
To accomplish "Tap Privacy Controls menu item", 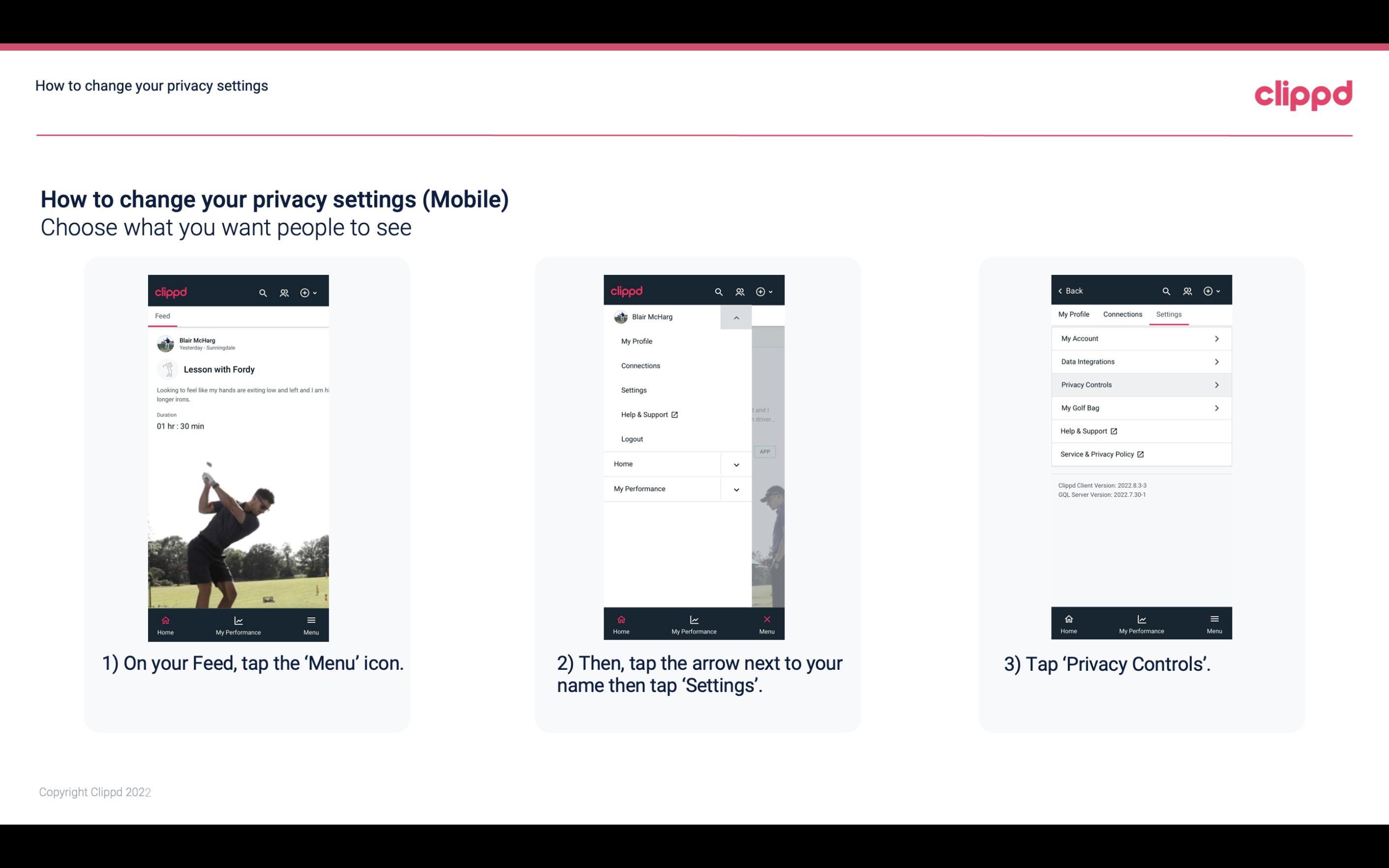I will click(x=1140, y=384).
